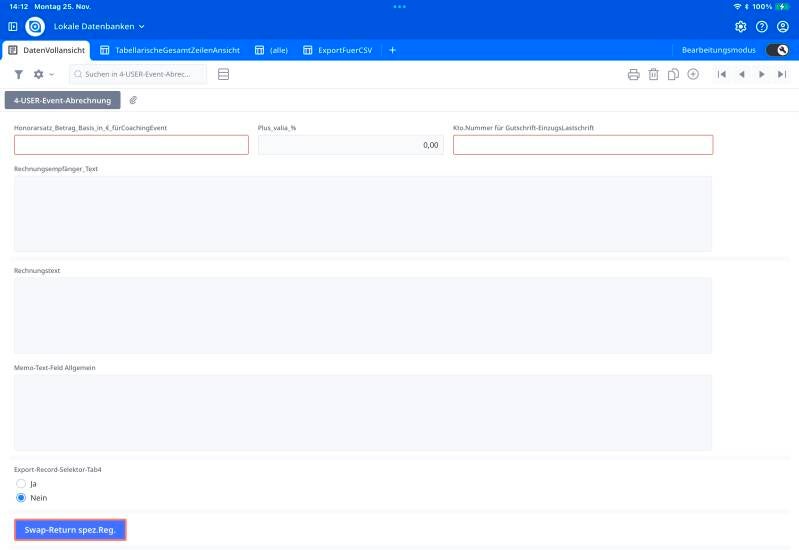Open the gear settings dropdown in toolbar
This screenshot has height=550, width=799.
coord(43,74)
